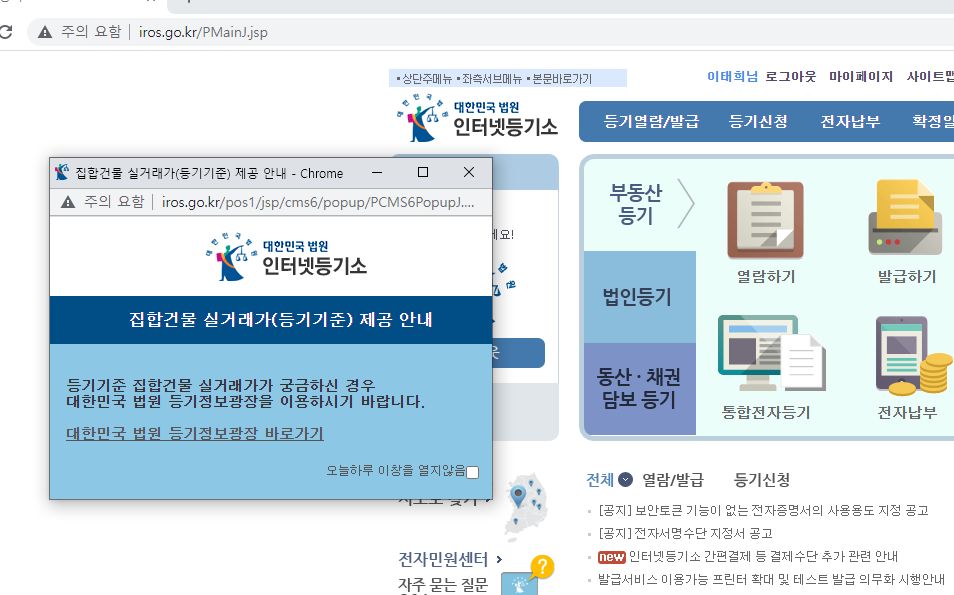
Task: Click popup heading 집합건물 실거래가(등기기준) 제공 안내
Action: click(280, 319)
